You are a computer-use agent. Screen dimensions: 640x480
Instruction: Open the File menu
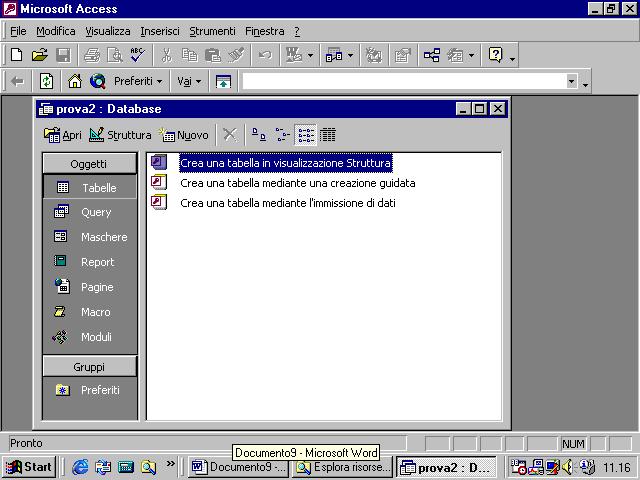18,31
